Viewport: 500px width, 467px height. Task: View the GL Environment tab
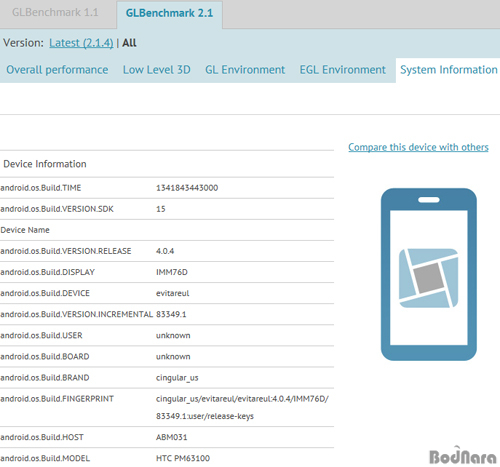coord(245,70)
